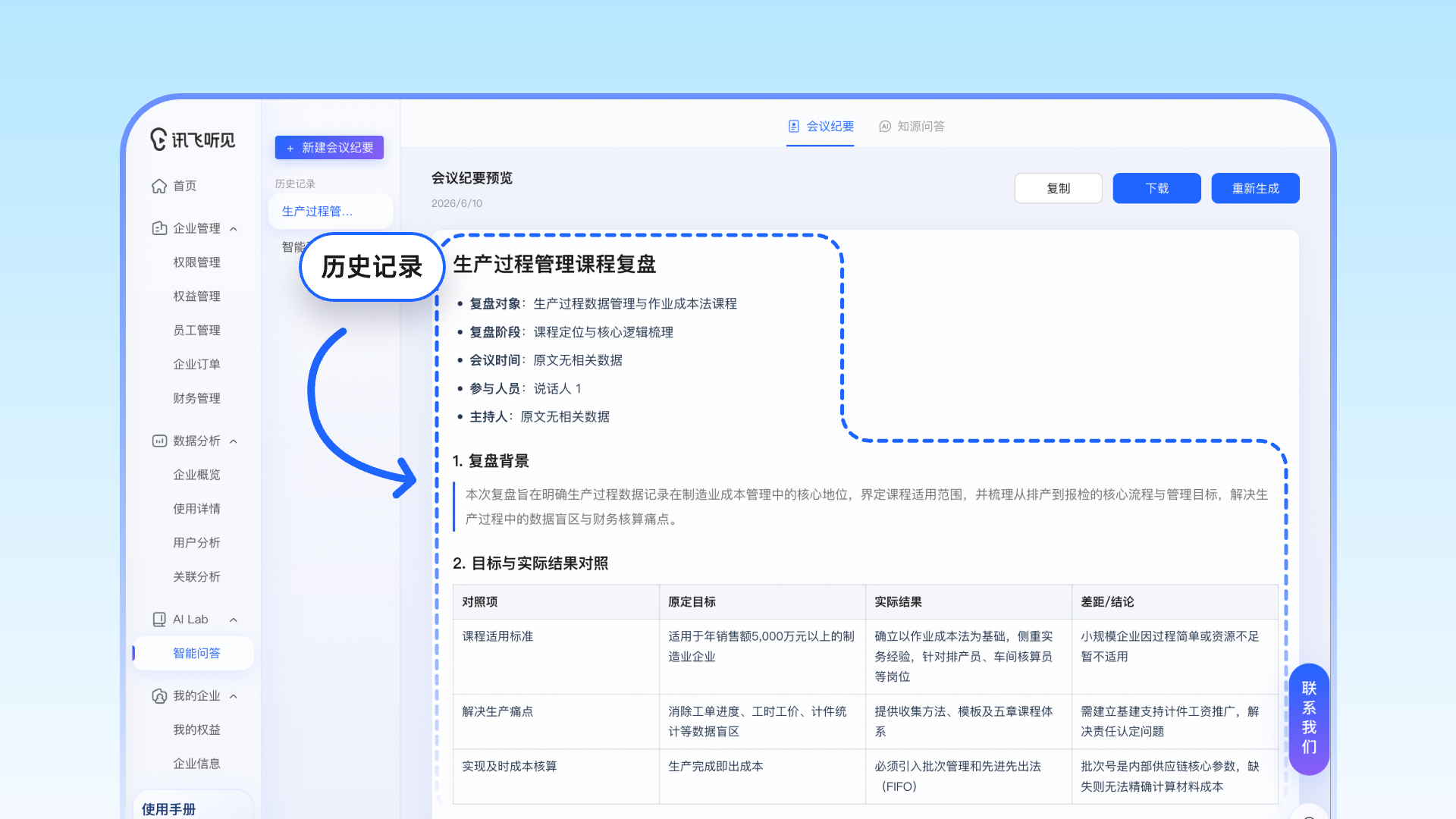The image size is (1456, 819).
Task: Click the 复制 button
Action: click(1058, 188)
